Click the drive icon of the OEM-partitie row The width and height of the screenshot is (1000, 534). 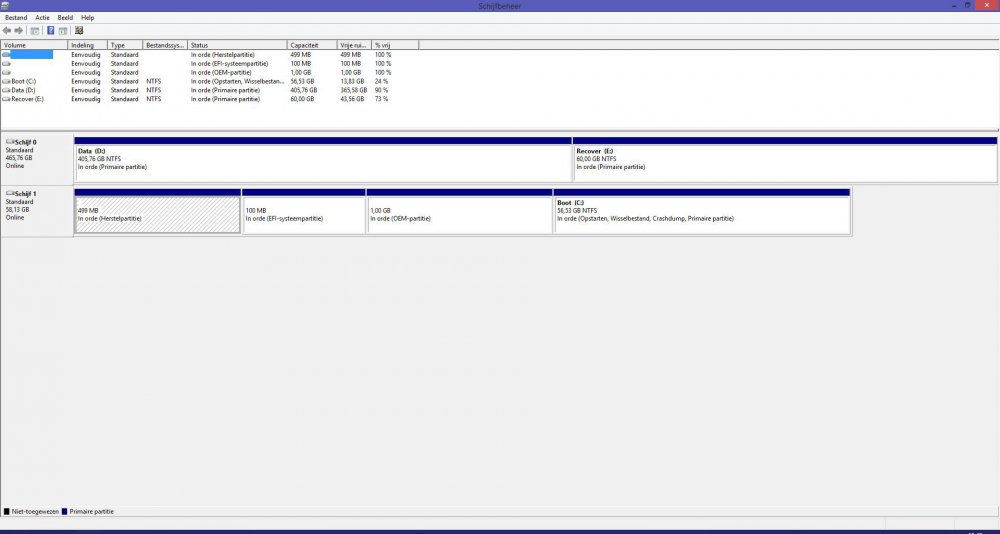[6, 73]
